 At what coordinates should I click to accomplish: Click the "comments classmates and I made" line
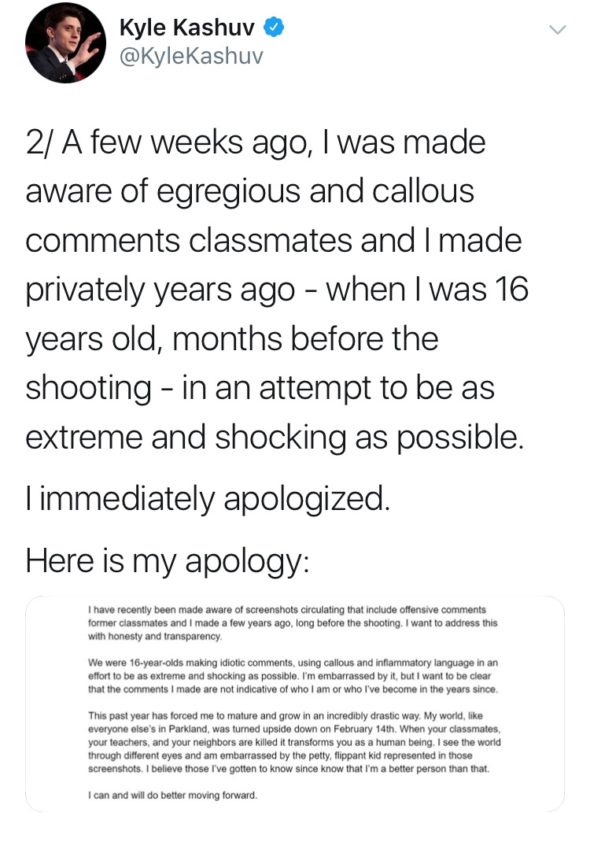point(273,241)
